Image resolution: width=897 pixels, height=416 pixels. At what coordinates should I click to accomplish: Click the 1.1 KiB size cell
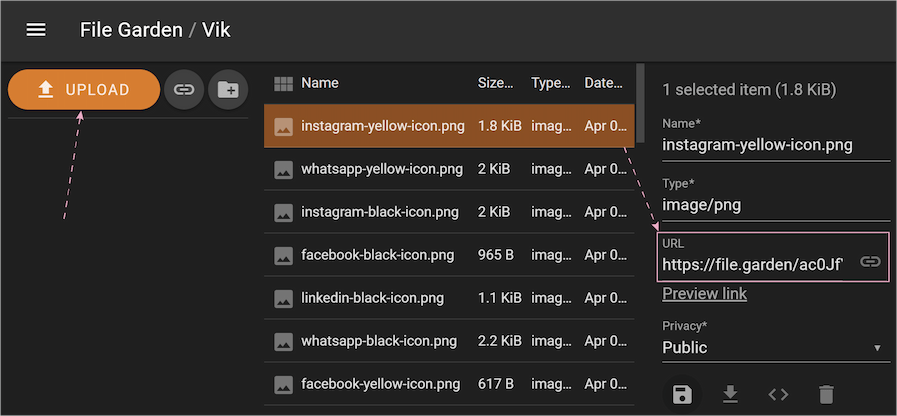[x=499, y=298]
